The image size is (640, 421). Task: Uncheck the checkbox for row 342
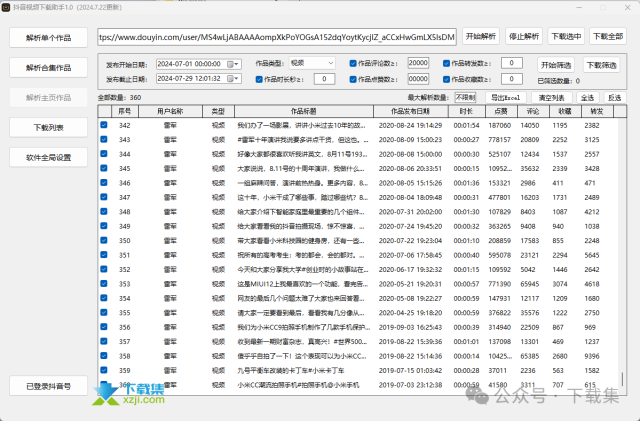[104, 125]
